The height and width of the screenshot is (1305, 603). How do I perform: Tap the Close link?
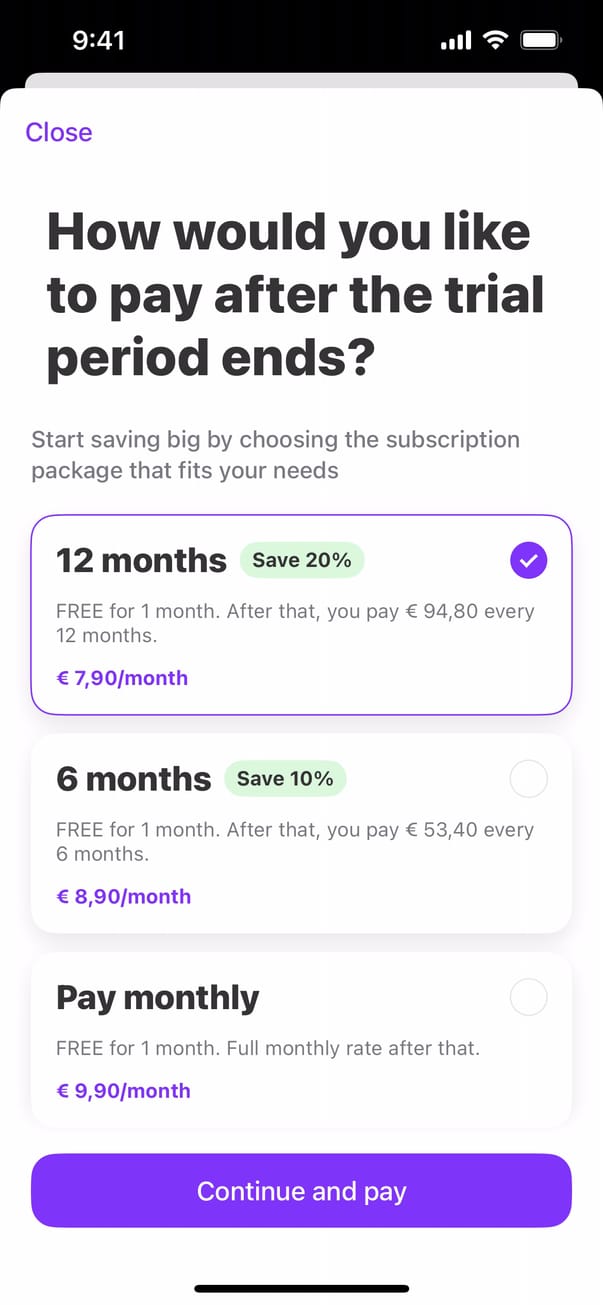(59, 132)
